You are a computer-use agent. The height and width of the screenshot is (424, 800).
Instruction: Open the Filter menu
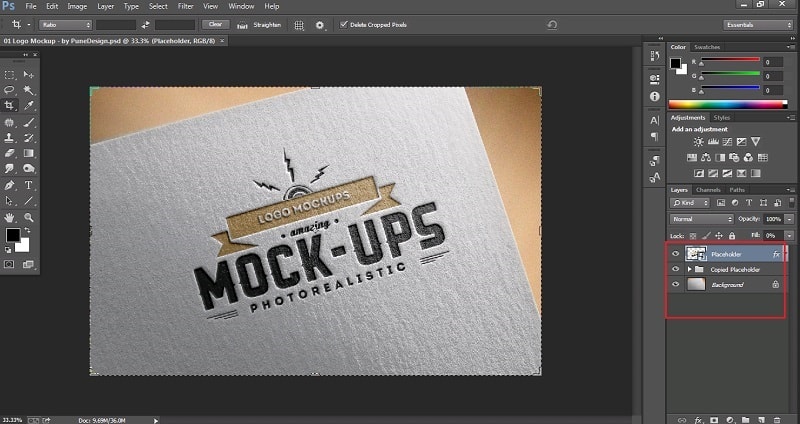pyautogui.click(x=185, y=6)
